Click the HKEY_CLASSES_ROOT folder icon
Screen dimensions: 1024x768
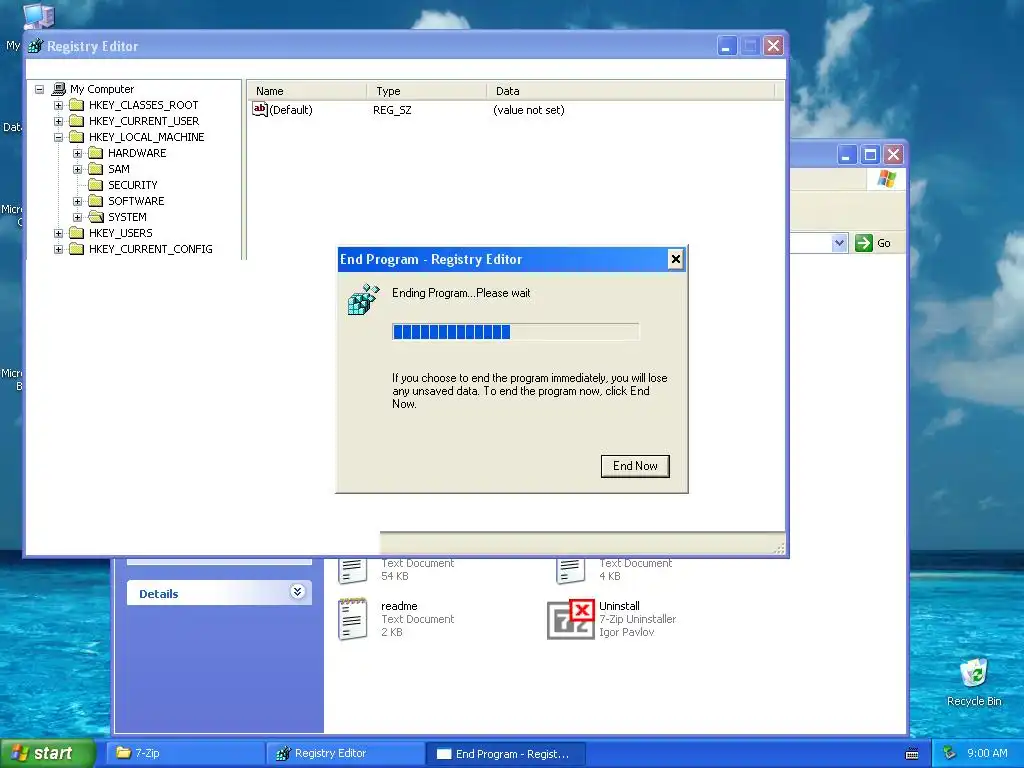[x=77, y=104]
